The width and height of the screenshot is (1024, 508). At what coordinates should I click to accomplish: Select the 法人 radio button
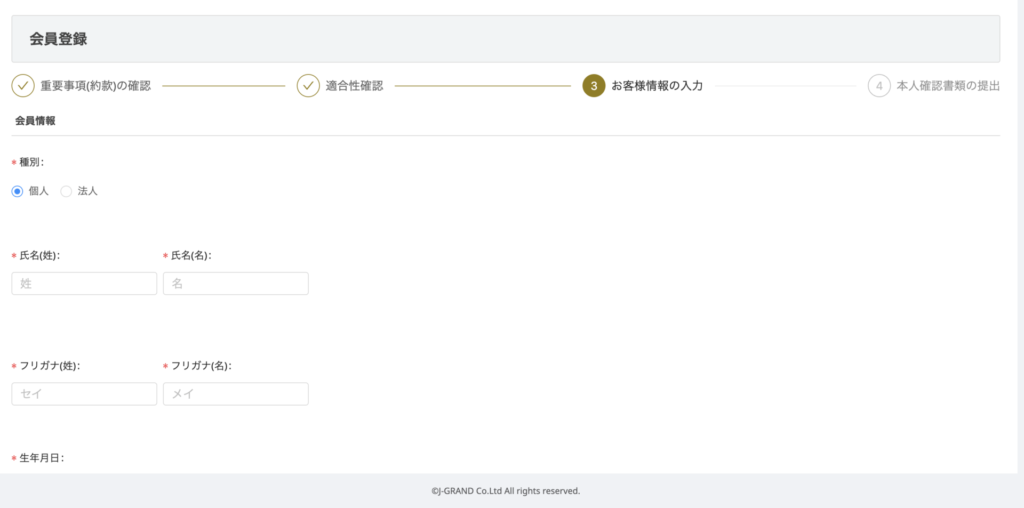click(66, 191)
